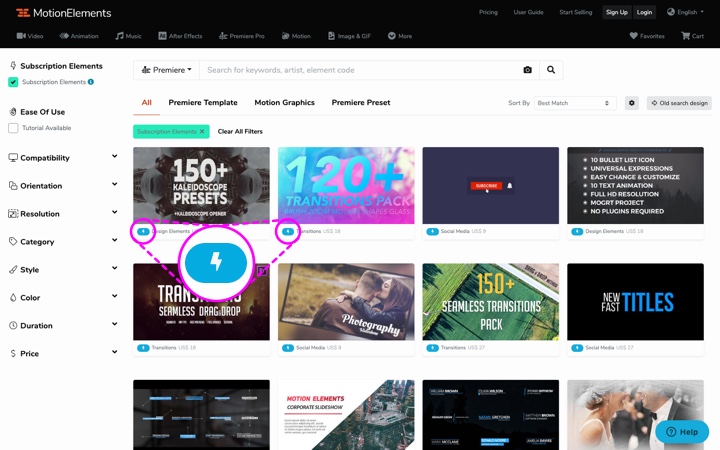The height and width of the screenshot is (450, 720).
Task: Open the Image & GIF category
Action: [x=349, y=36]
